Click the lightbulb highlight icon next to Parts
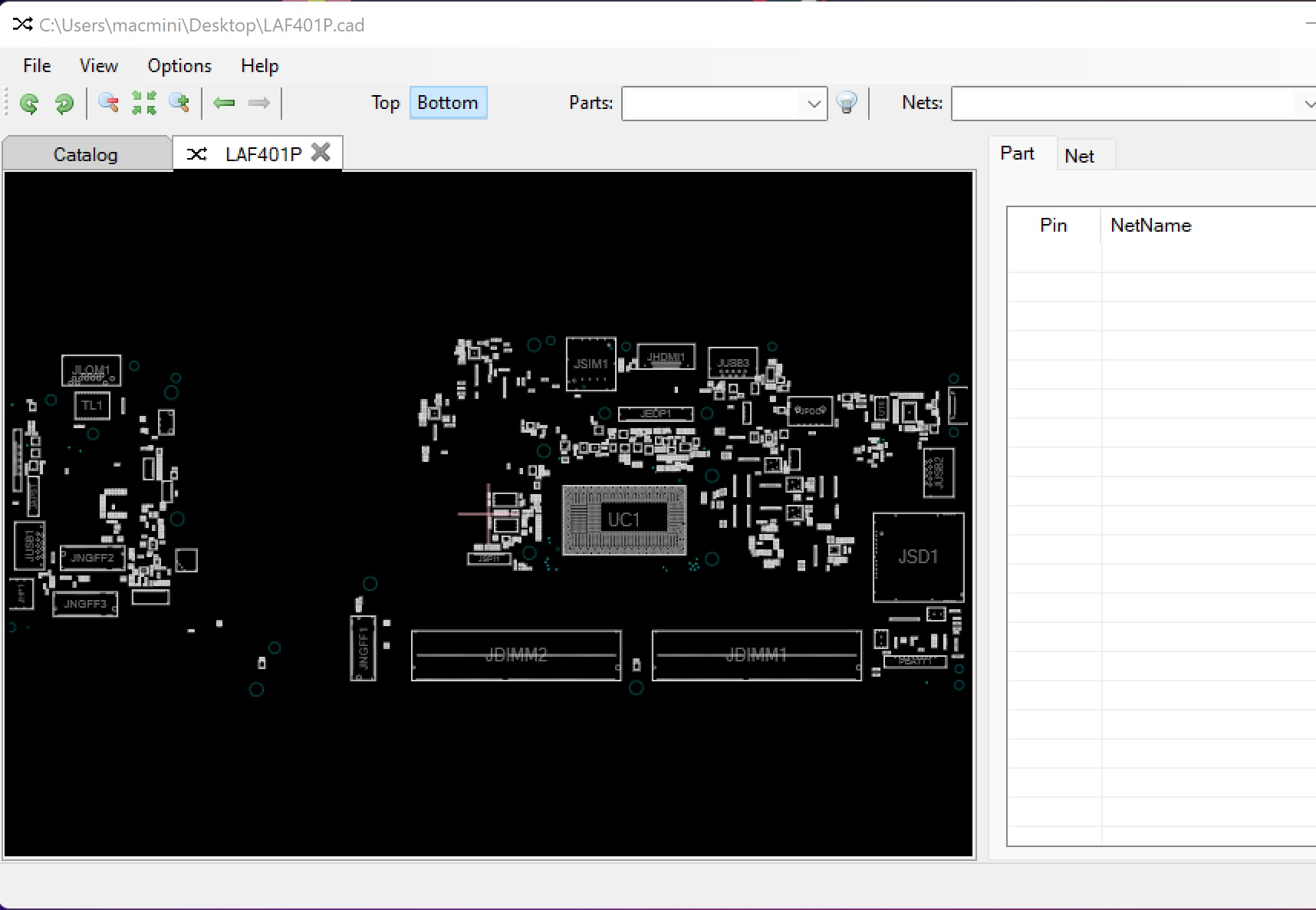 (847, 104)
